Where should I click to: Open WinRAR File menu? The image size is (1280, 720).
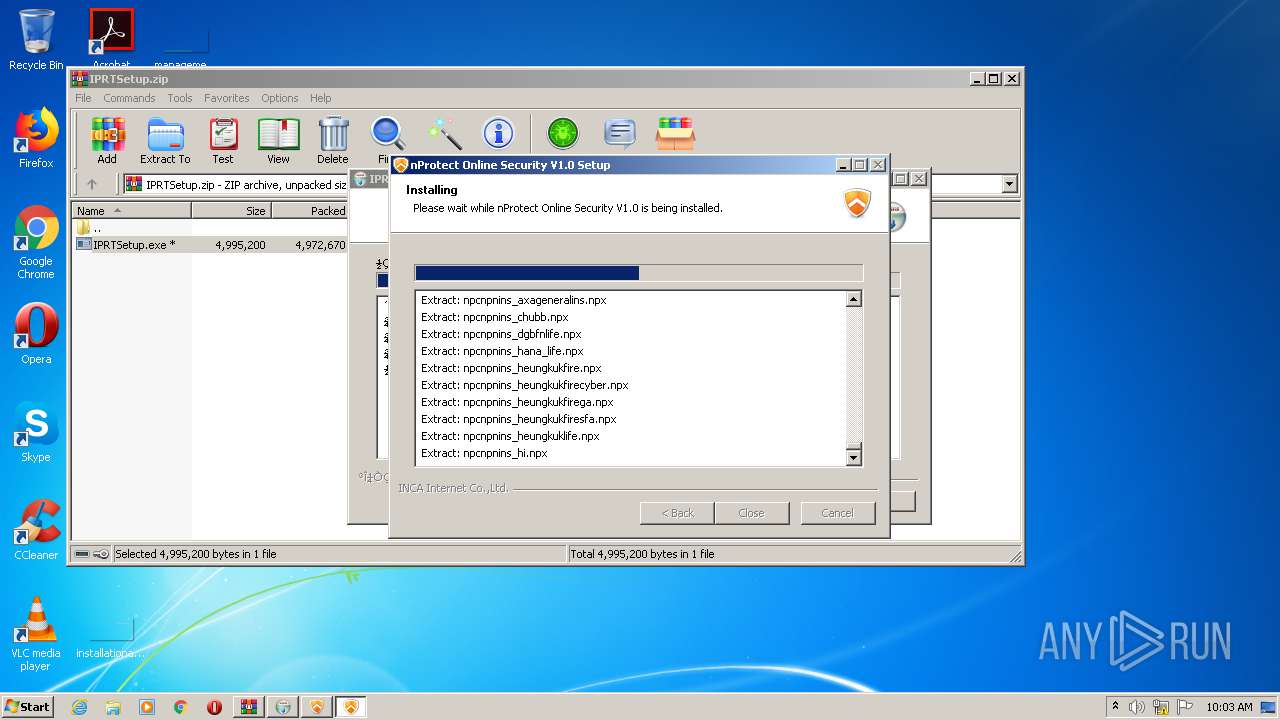pos(83,98)
